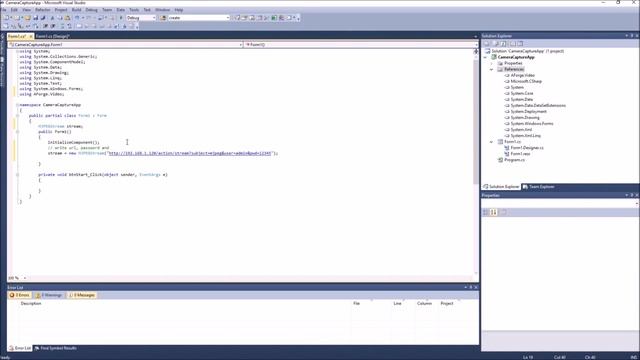Select Form1.Designer.cs in Solution Explorer
640x360 pixels.
pos(527,148)
